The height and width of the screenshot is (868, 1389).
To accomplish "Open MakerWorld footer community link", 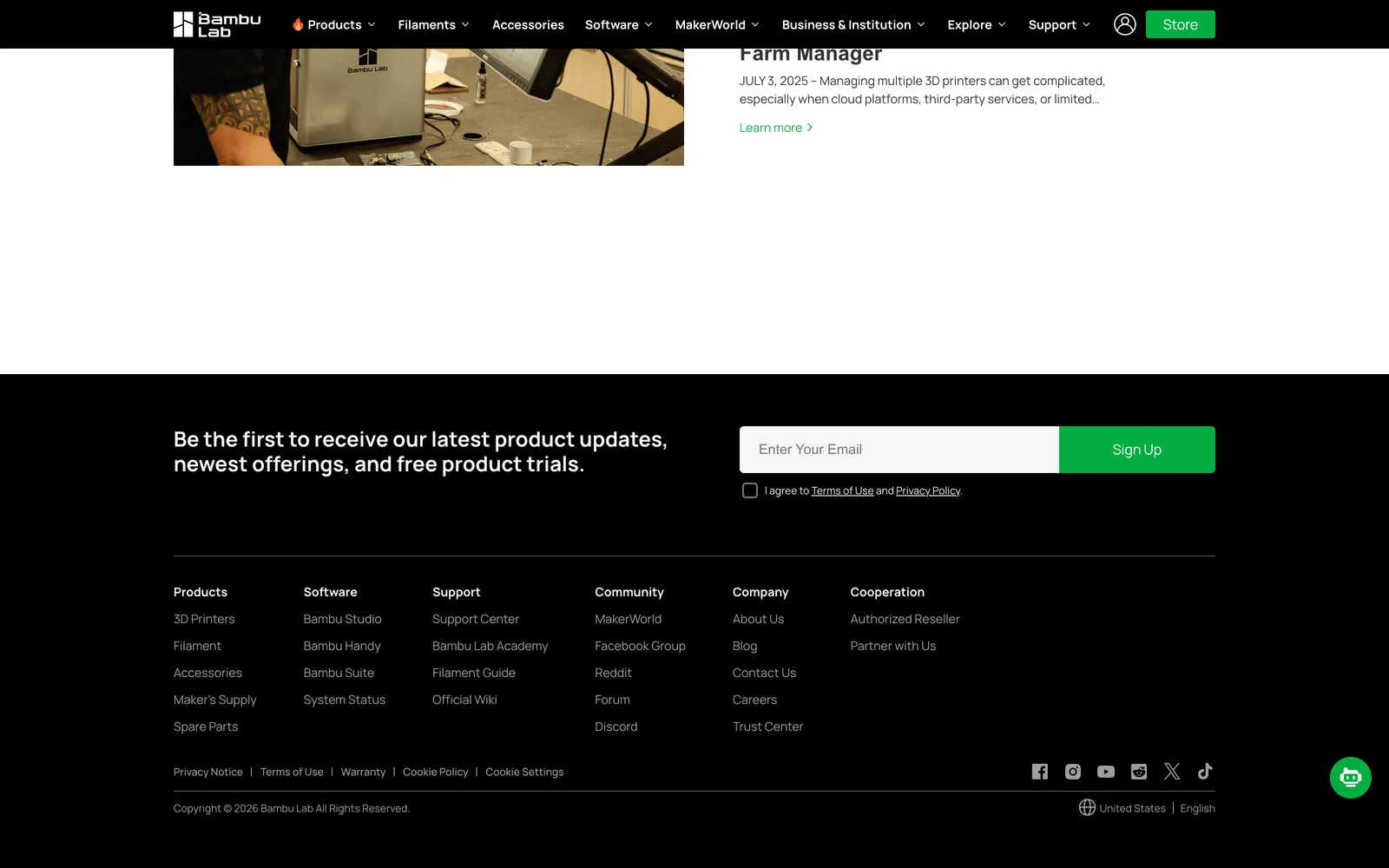I will [x=628, y=619].
